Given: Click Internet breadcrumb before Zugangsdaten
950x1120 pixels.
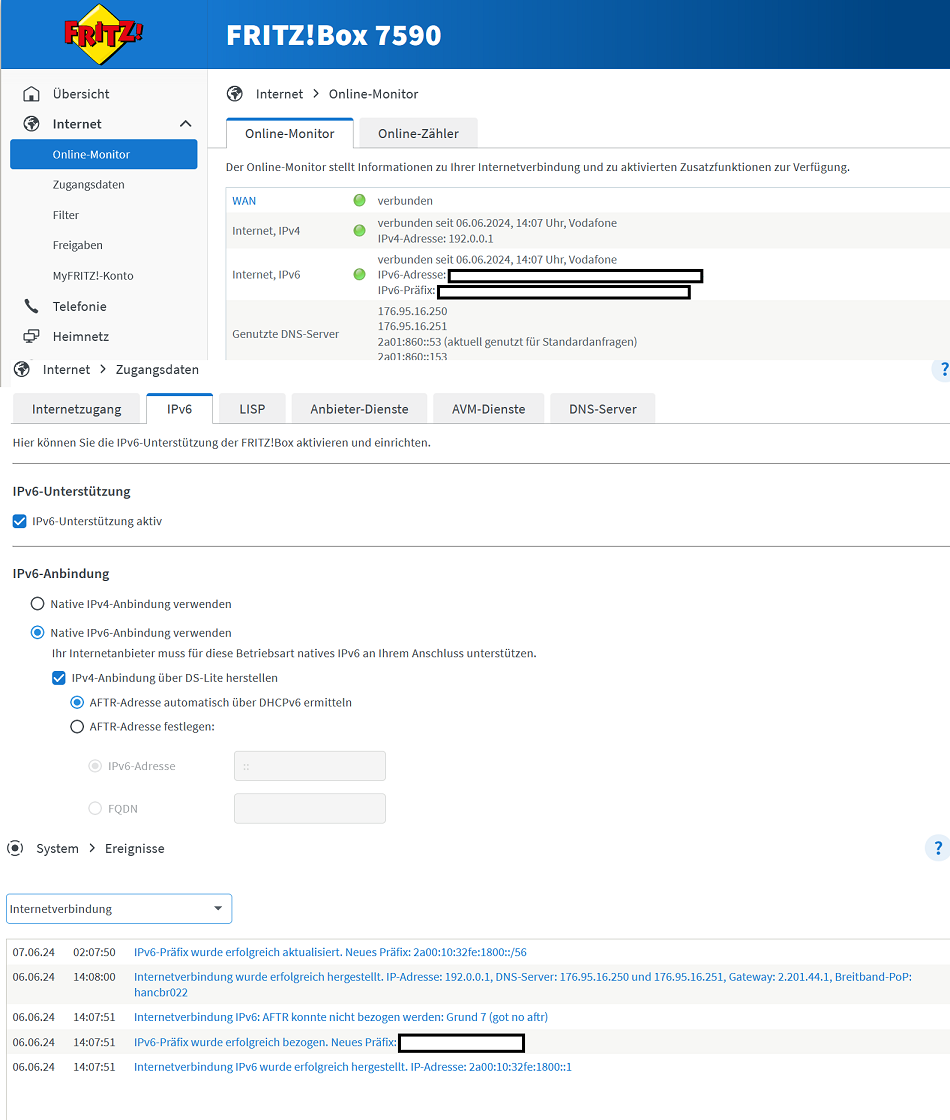Looking at the screenshot, I should point(66,369).
